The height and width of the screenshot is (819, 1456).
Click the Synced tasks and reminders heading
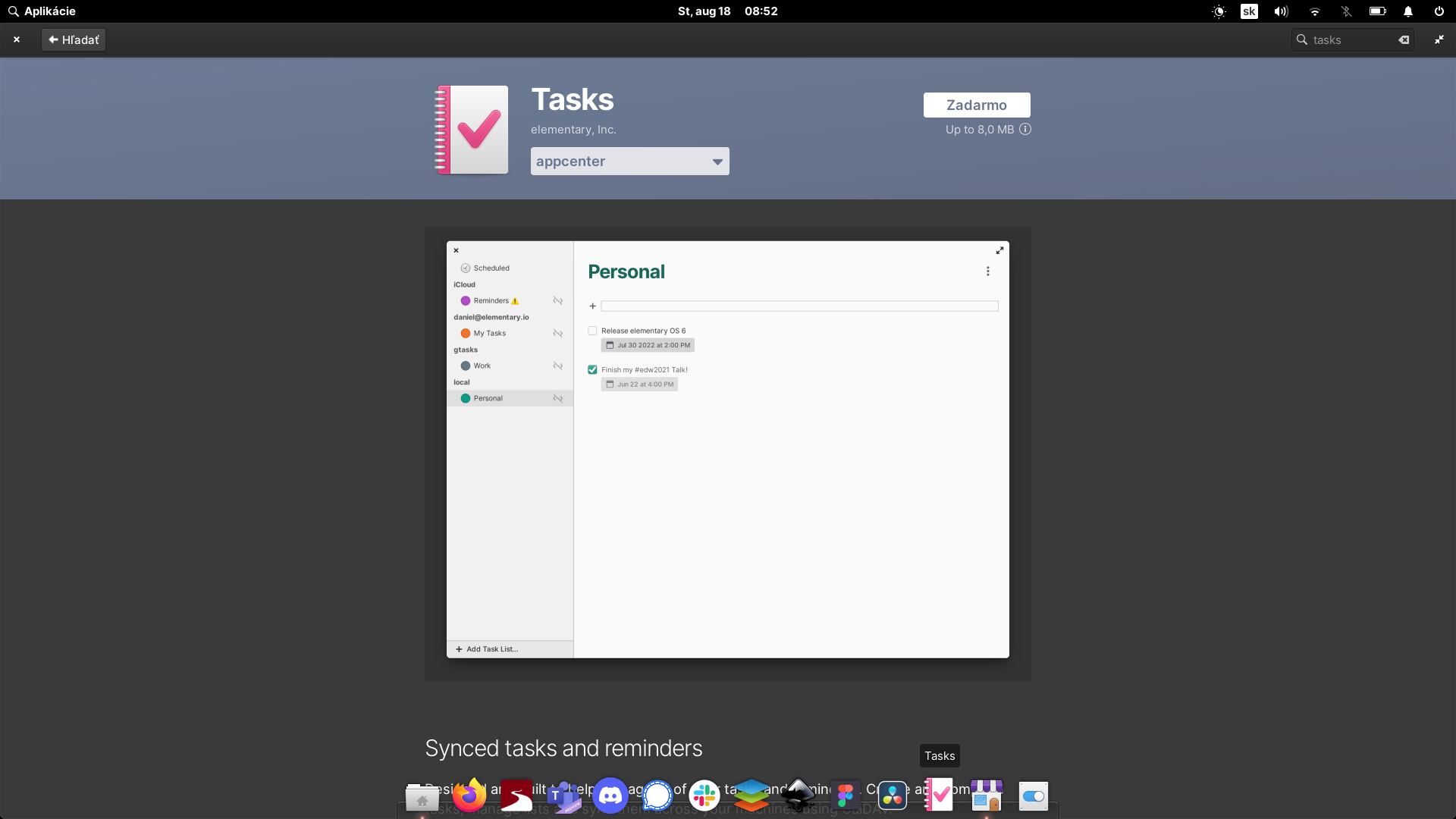click(563, 748)
